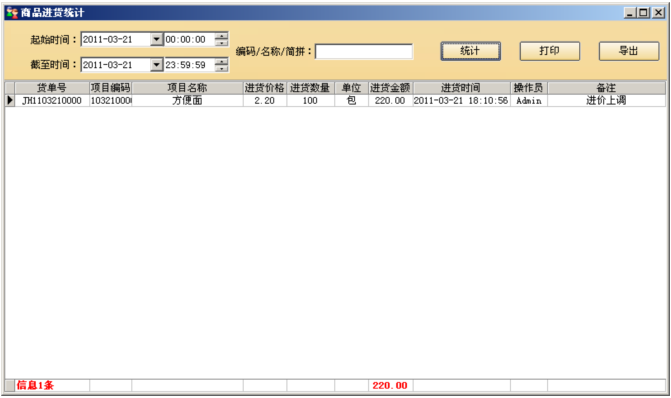Close the 商品进货统计 window
This screenshot has height=398, width=671.
[x=659, y=13]
